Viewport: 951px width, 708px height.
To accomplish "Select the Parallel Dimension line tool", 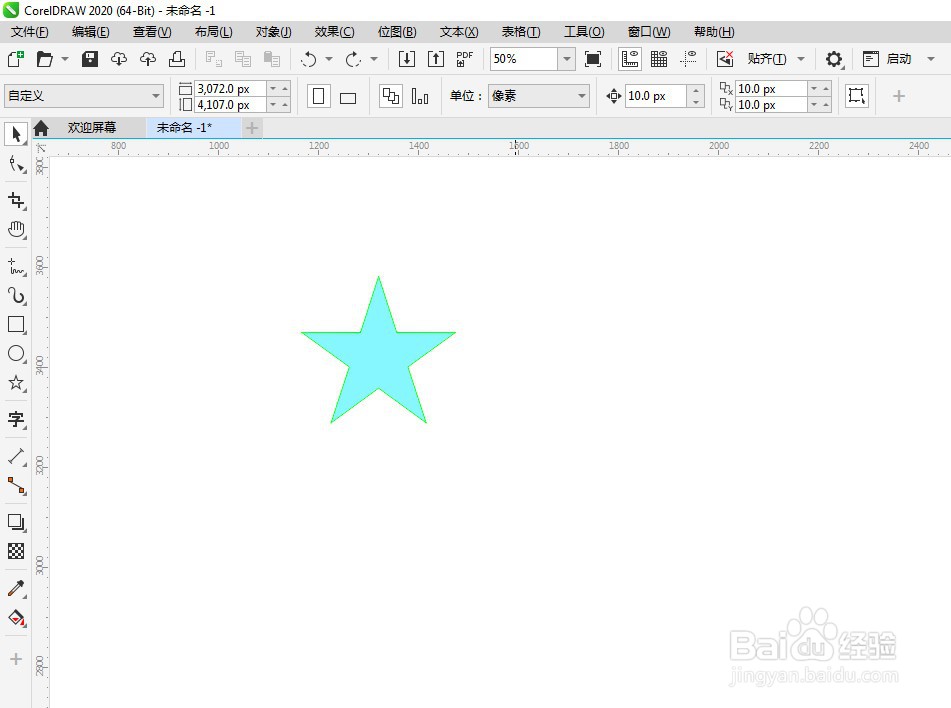I will (x=16, y=456).
